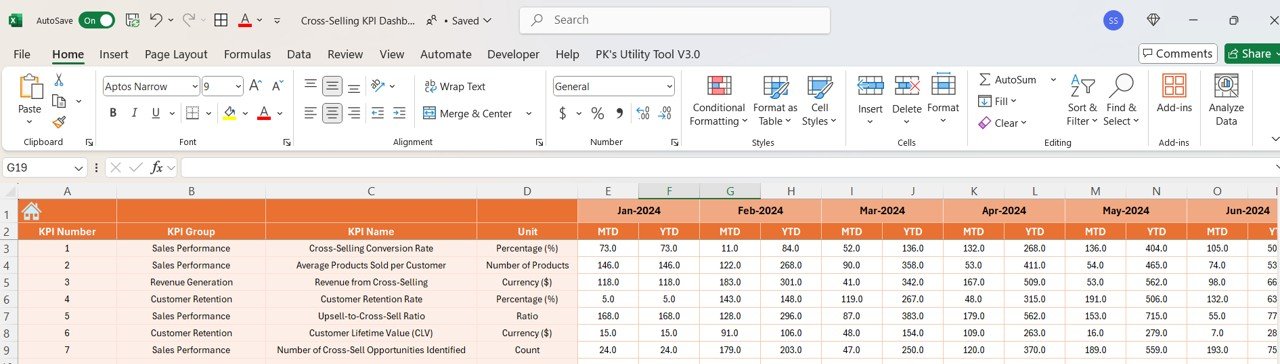
Task: Click the home icon in cell A1
Action: point(31,211)
